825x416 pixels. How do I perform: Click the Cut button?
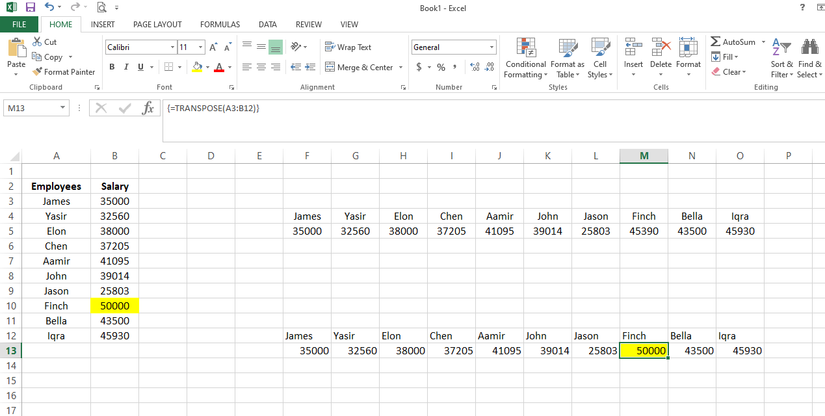click(44, 42)
